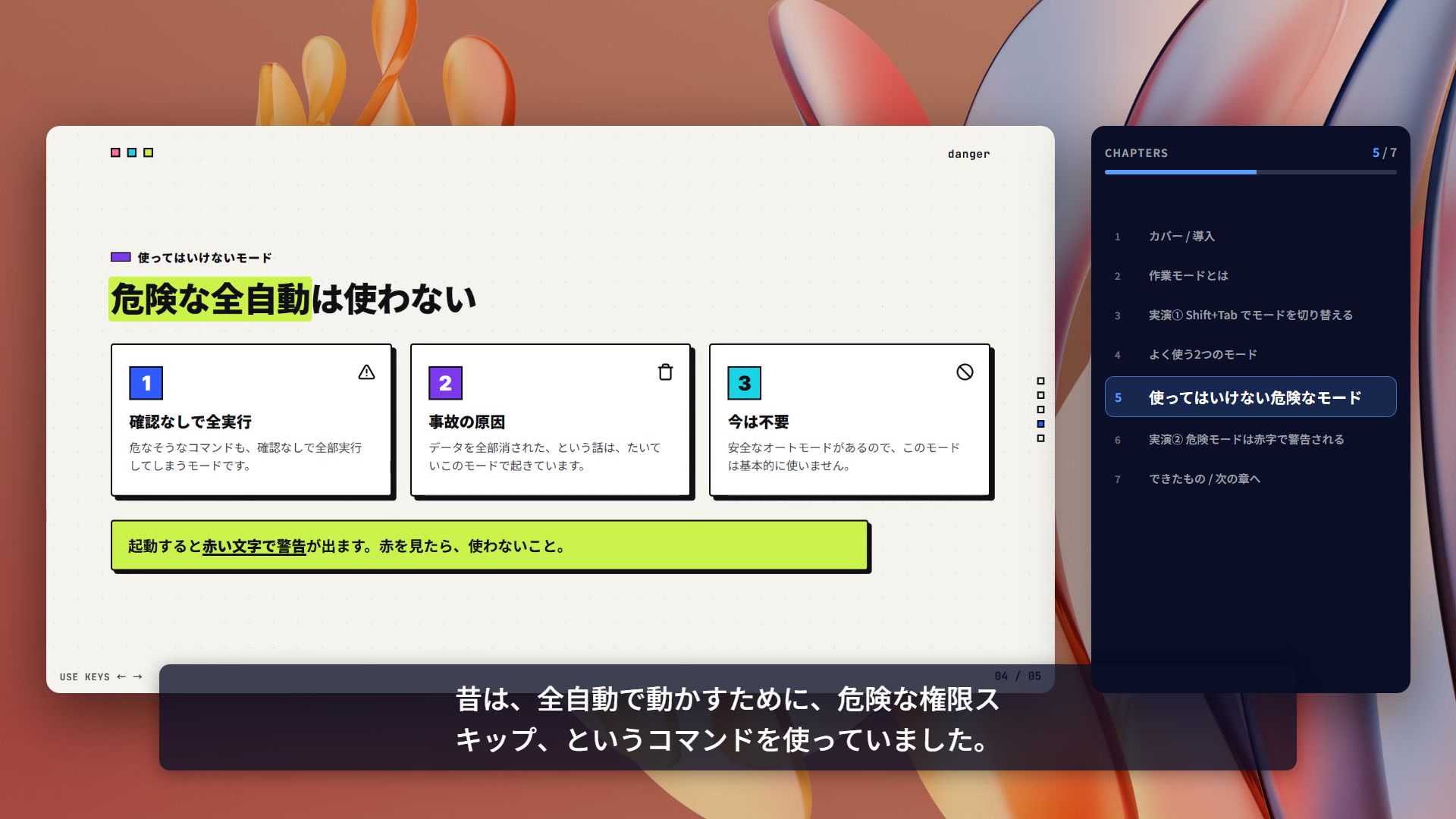The height and width of the screenshot is (819, 1456).
Task: Click the 事故の原因 card
Action: (551, 420)
